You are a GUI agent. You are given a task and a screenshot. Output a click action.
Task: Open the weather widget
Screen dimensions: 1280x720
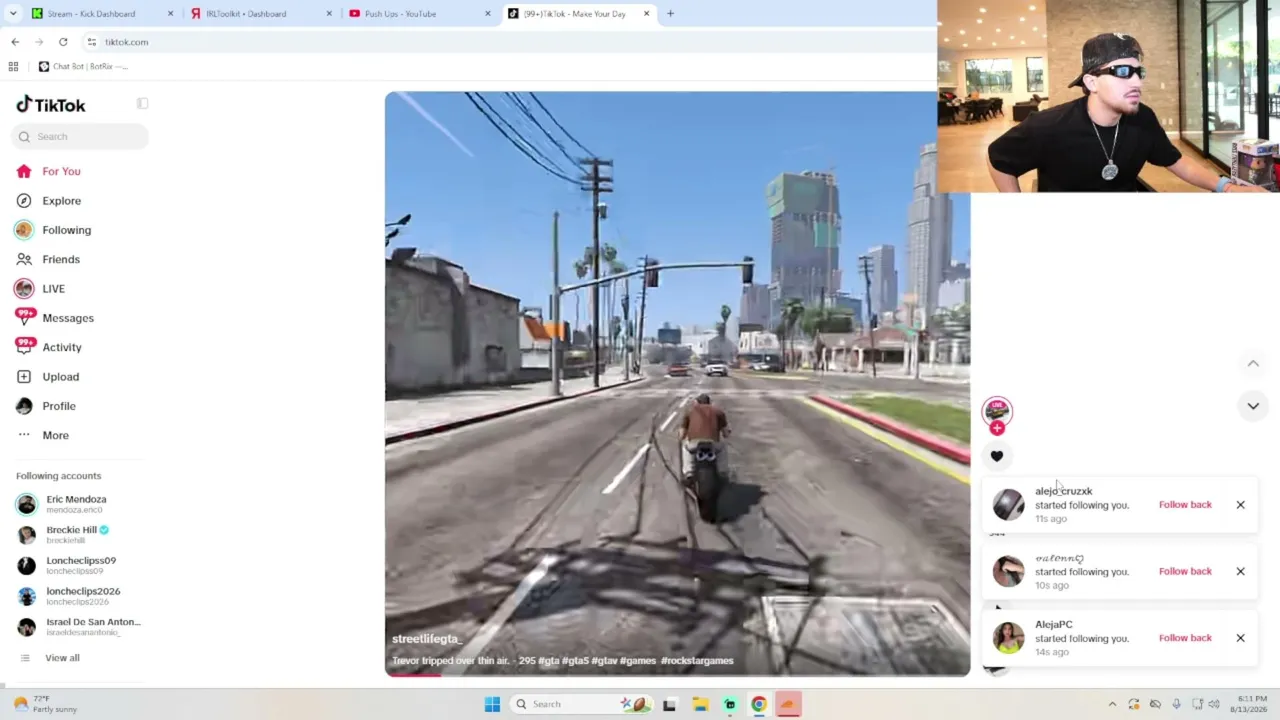click(42, 704)
